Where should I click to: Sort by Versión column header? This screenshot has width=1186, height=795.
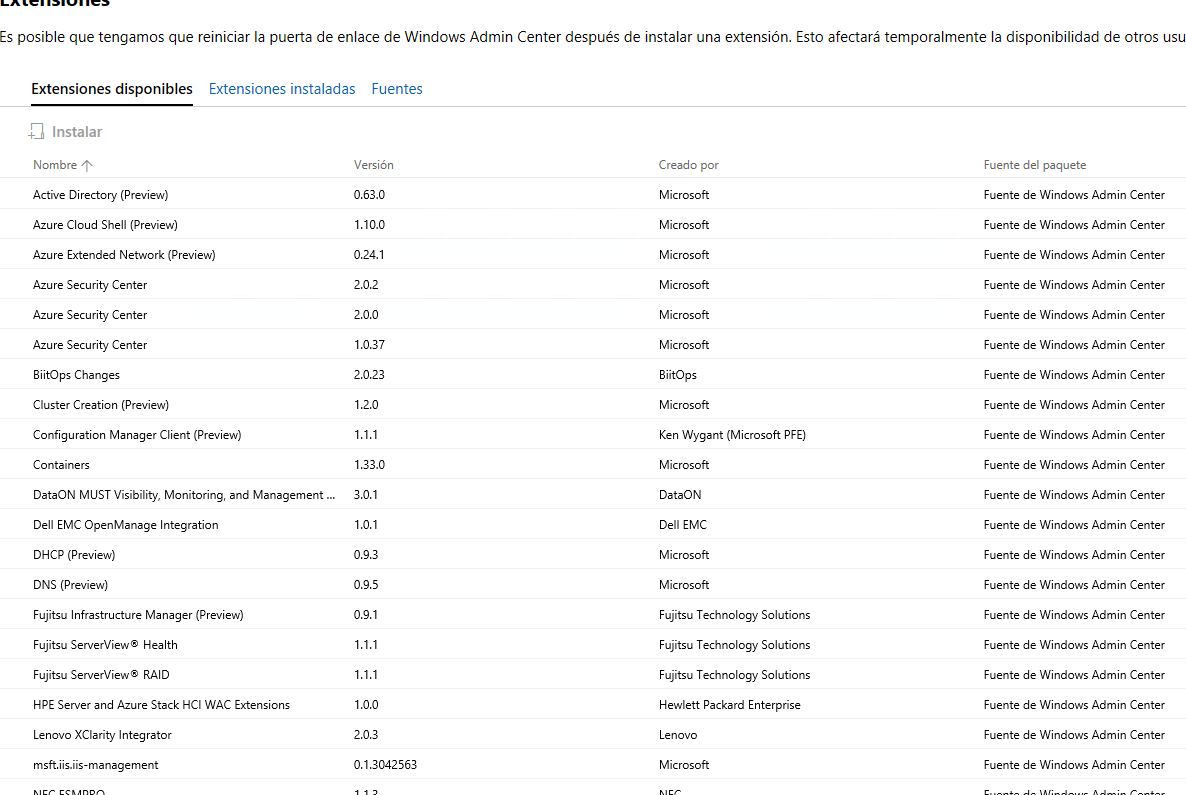374,165
